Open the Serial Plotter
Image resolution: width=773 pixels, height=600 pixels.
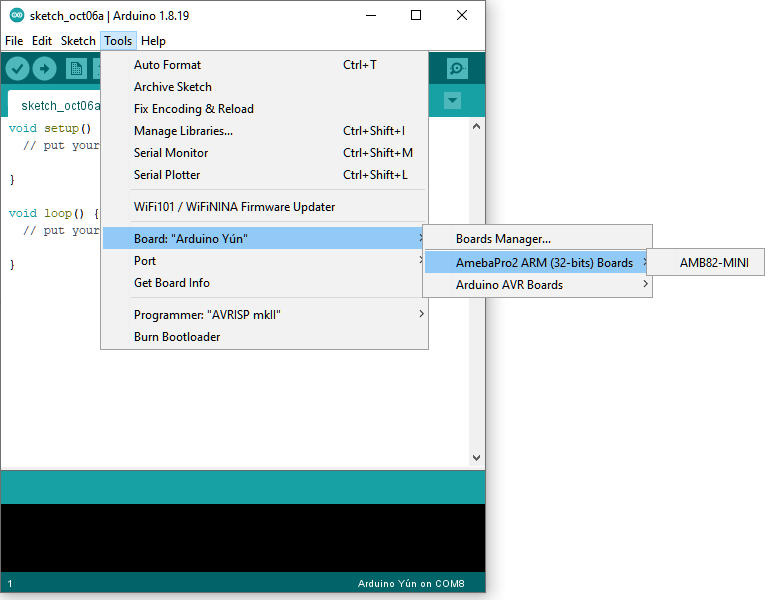coord(167,175)
